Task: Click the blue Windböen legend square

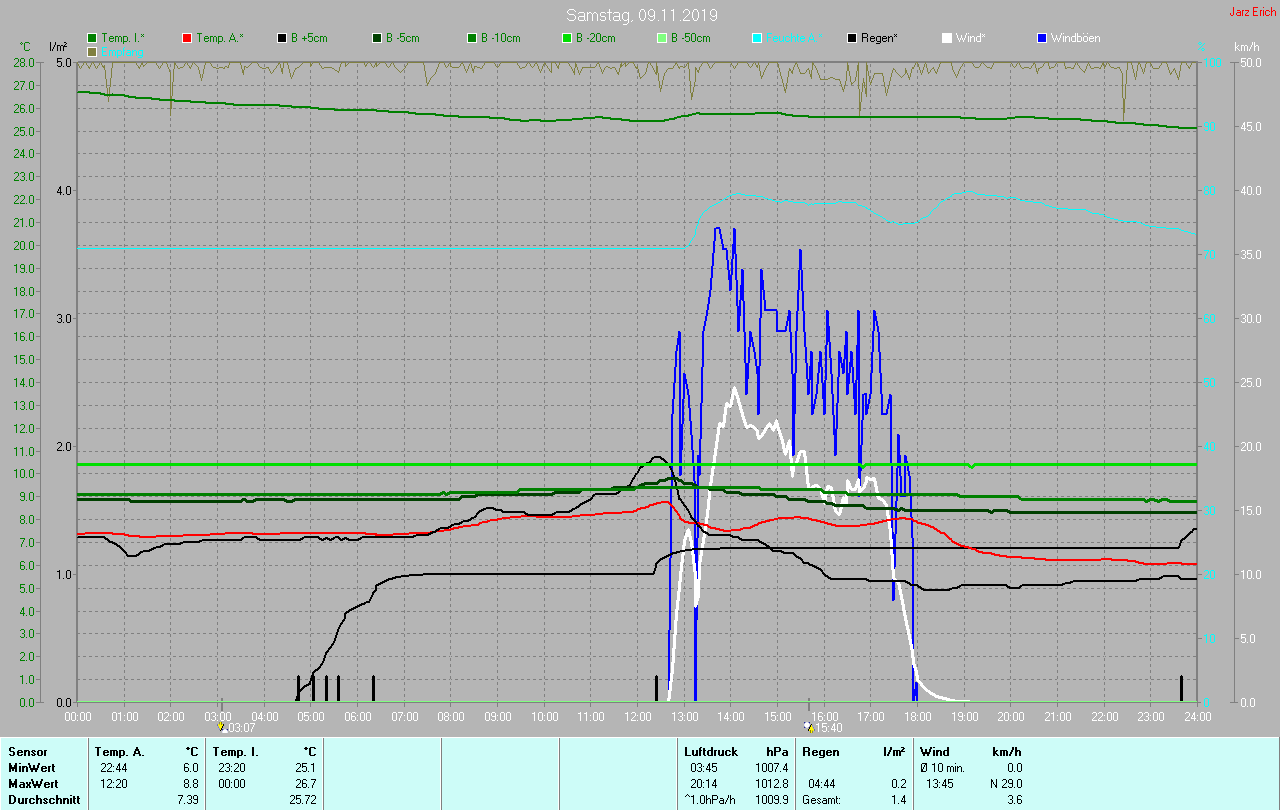Action: tap(1042, 38)
